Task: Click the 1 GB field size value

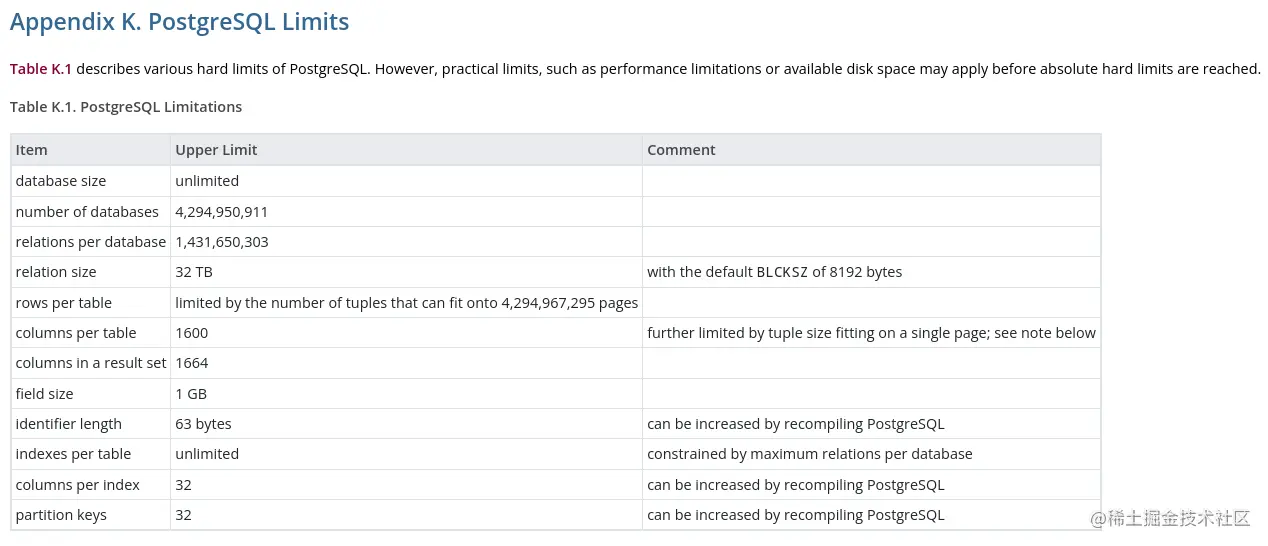Action: [x=191, y=394]
